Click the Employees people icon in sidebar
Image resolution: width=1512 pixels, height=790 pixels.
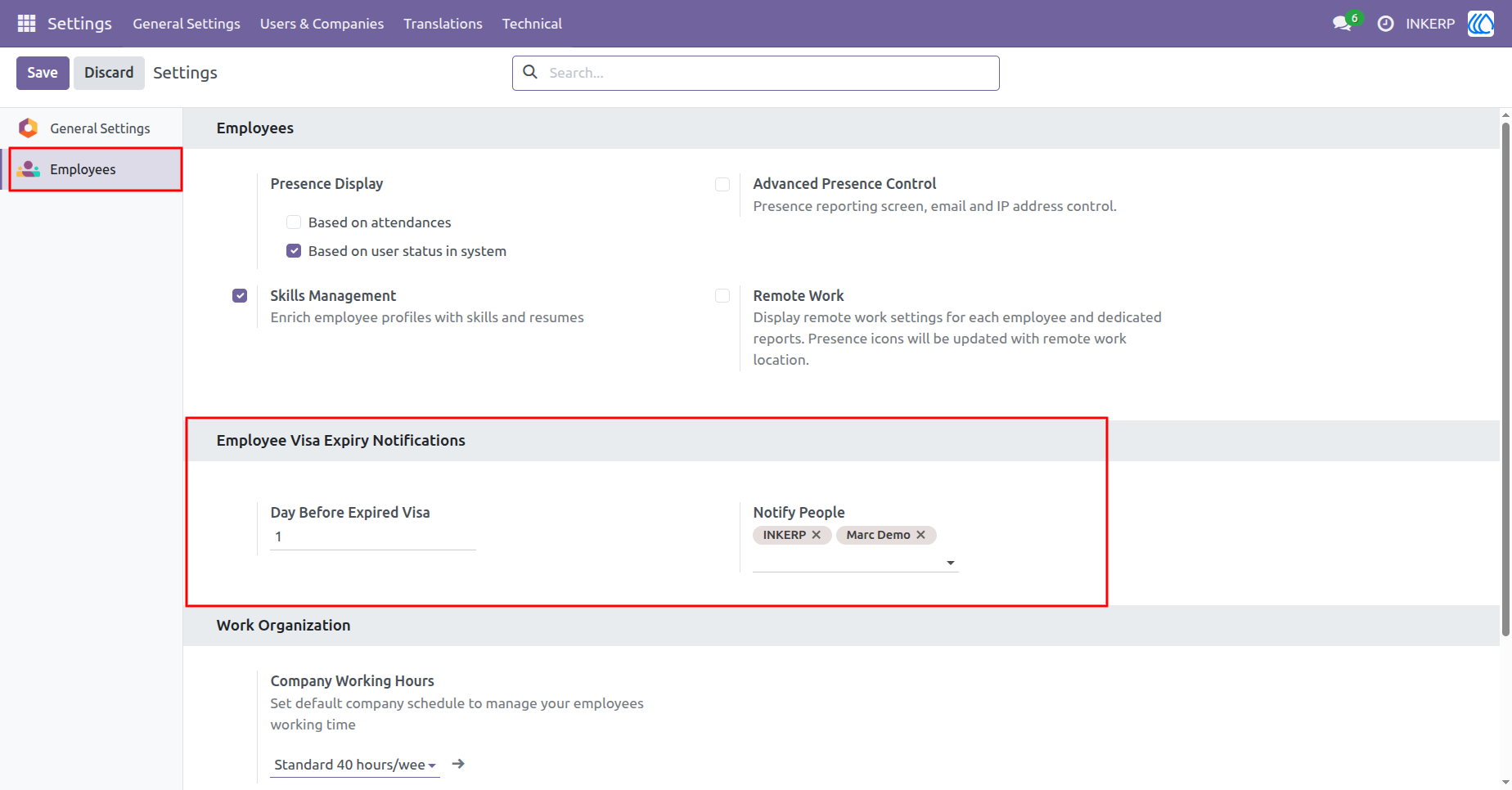(29, 169)
